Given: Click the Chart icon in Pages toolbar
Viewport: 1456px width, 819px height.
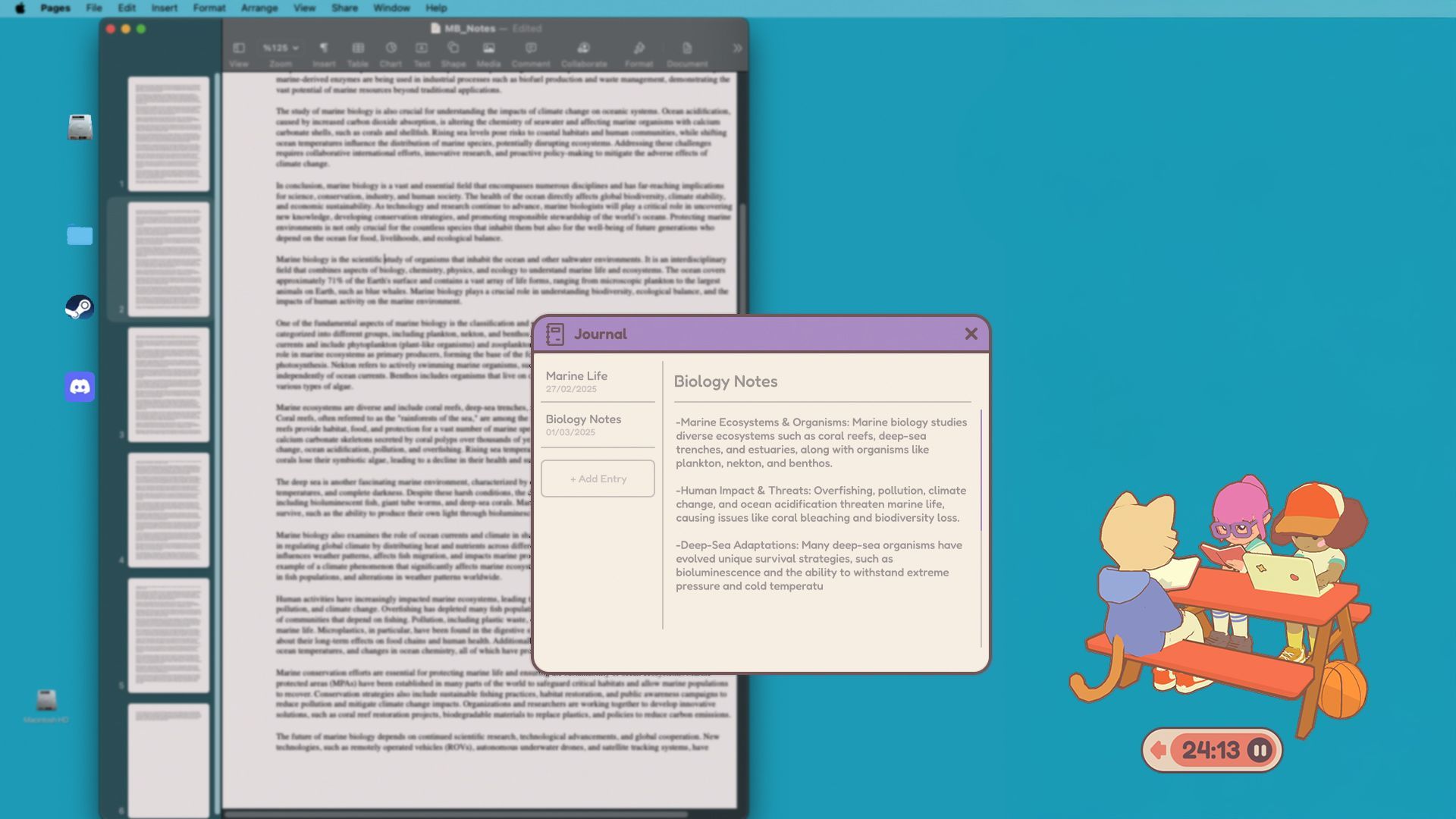Looking at the screenshot, I should [391, 48].
